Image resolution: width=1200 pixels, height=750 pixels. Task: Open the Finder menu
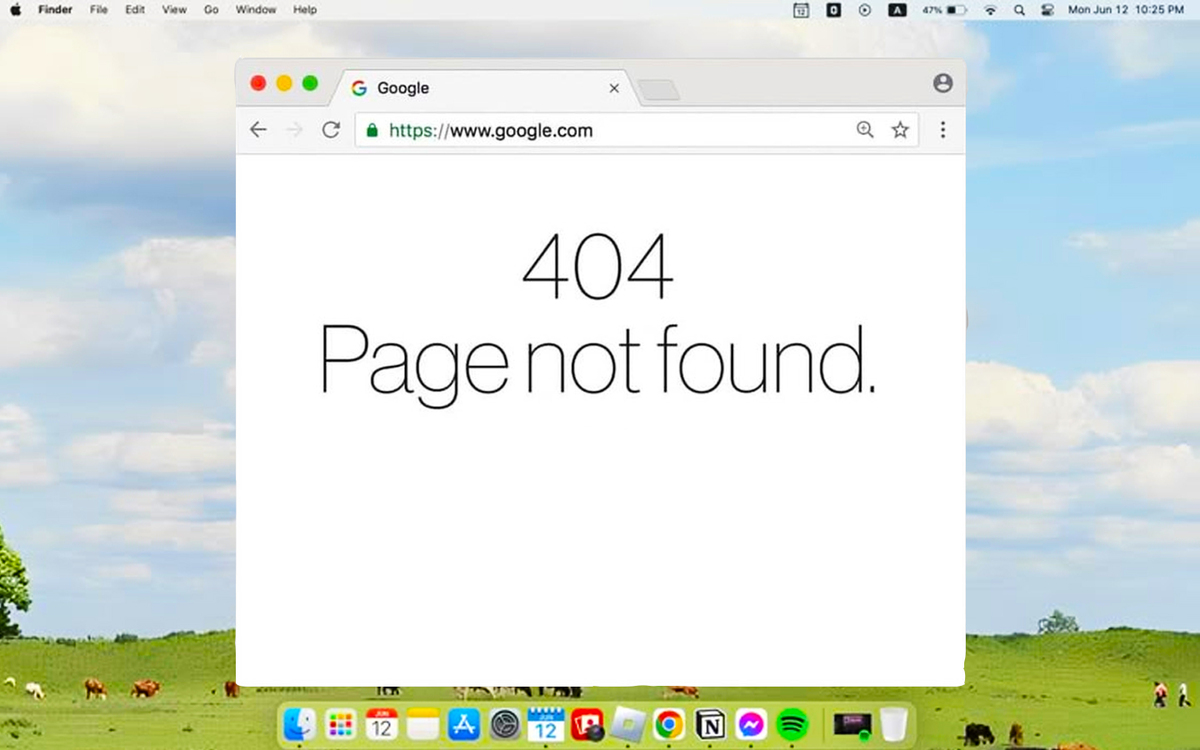(55, 10)
